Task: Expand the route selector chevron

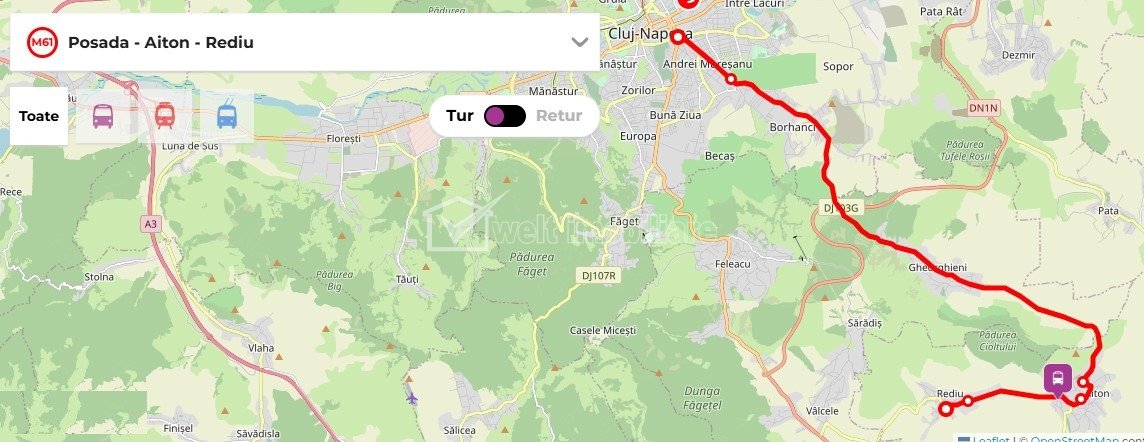Action: point(579,42)
